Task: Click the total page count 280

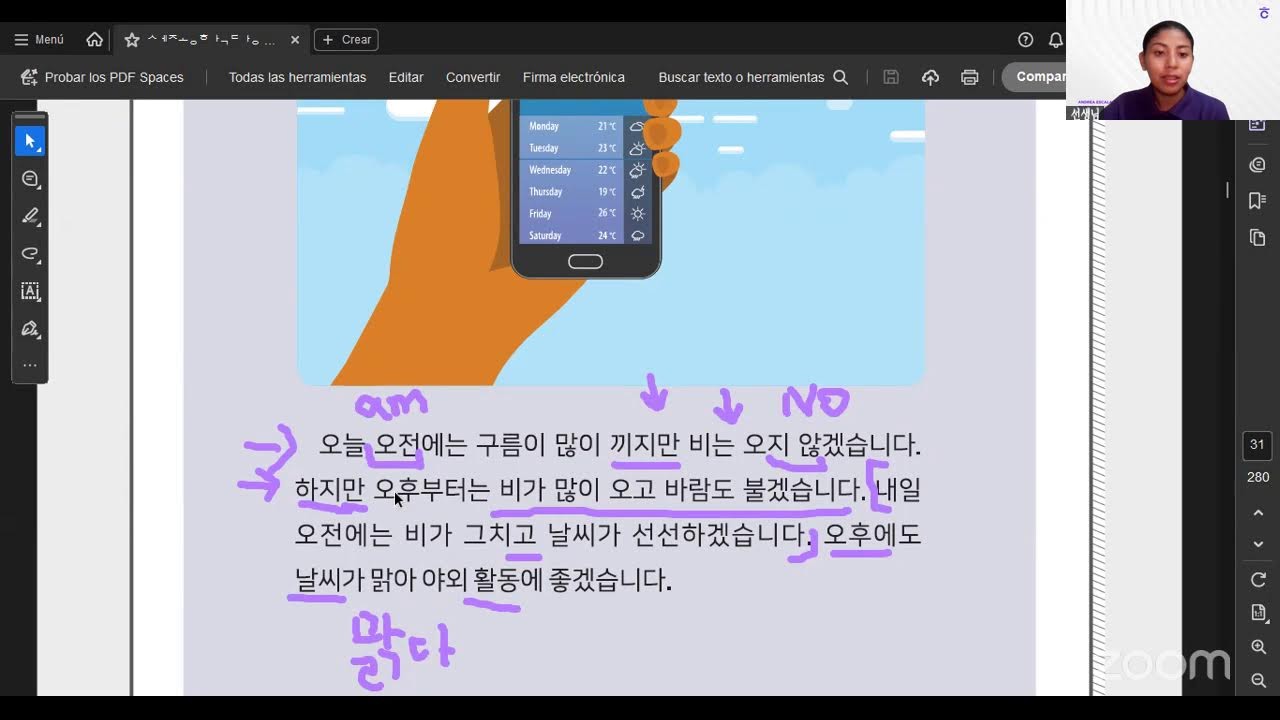Action: (1258, 477)
